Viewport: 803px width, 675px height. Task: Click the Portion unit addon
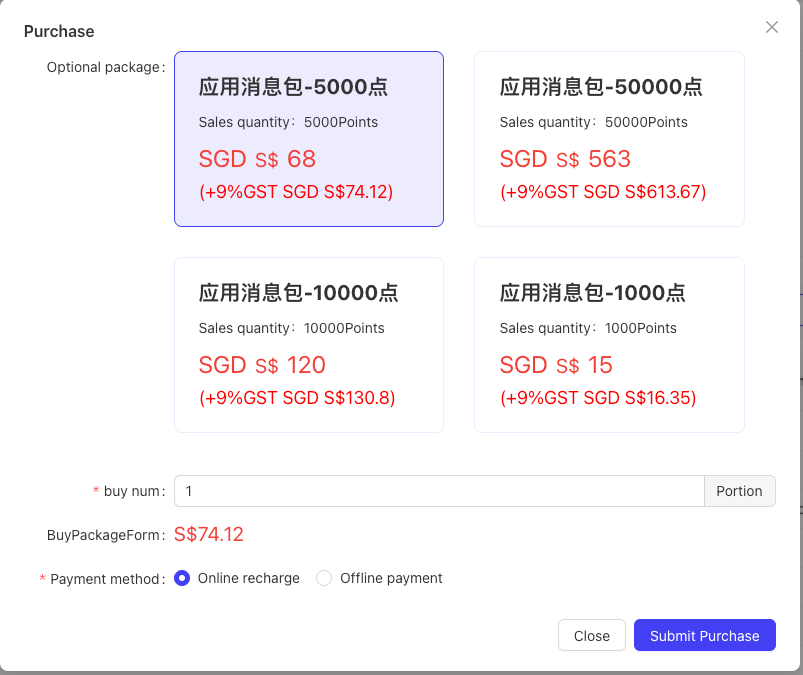click(739, 491)
